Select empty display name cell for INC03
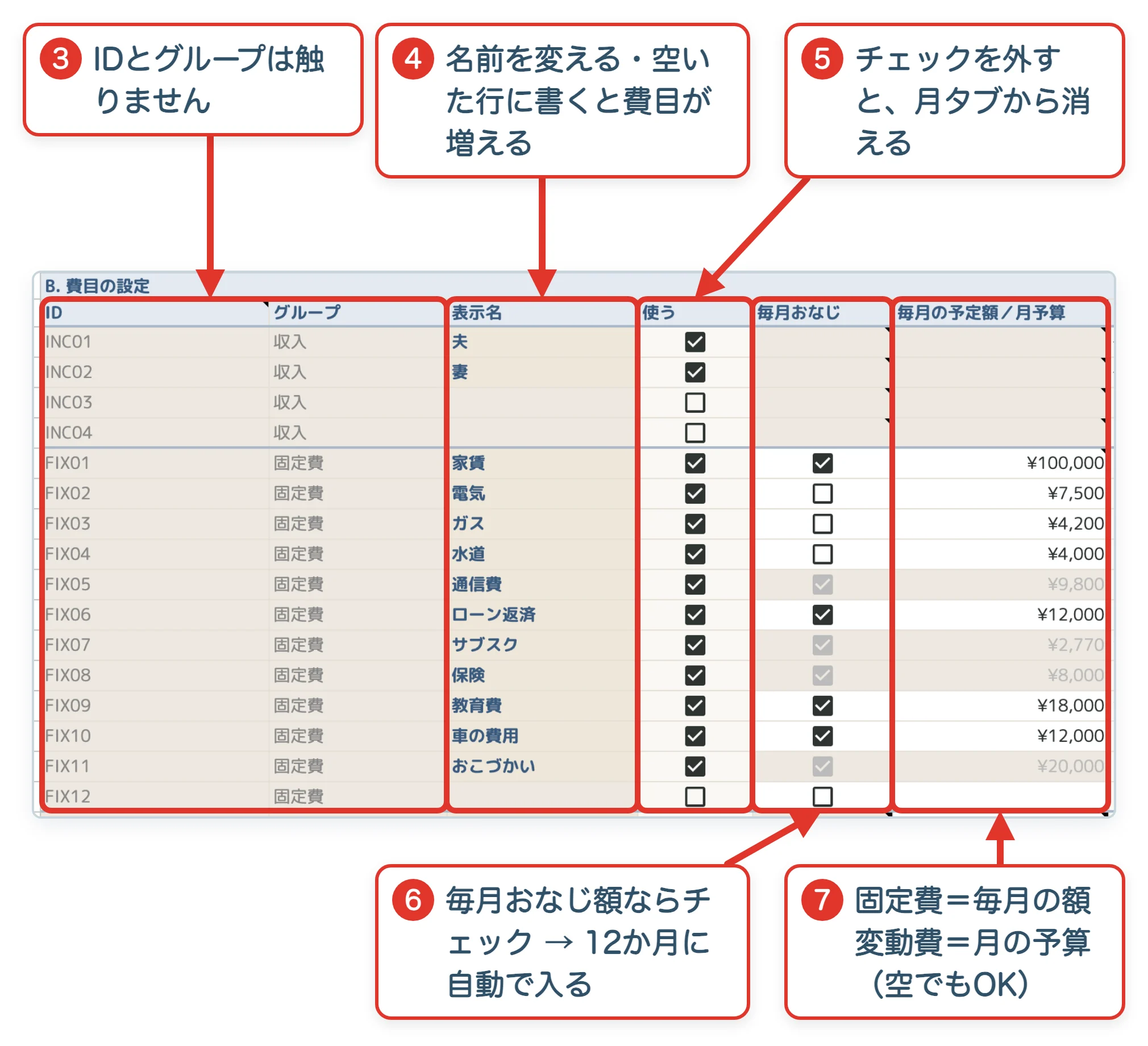Viewport: 1148px width, 1046px height. coord(542,402)
